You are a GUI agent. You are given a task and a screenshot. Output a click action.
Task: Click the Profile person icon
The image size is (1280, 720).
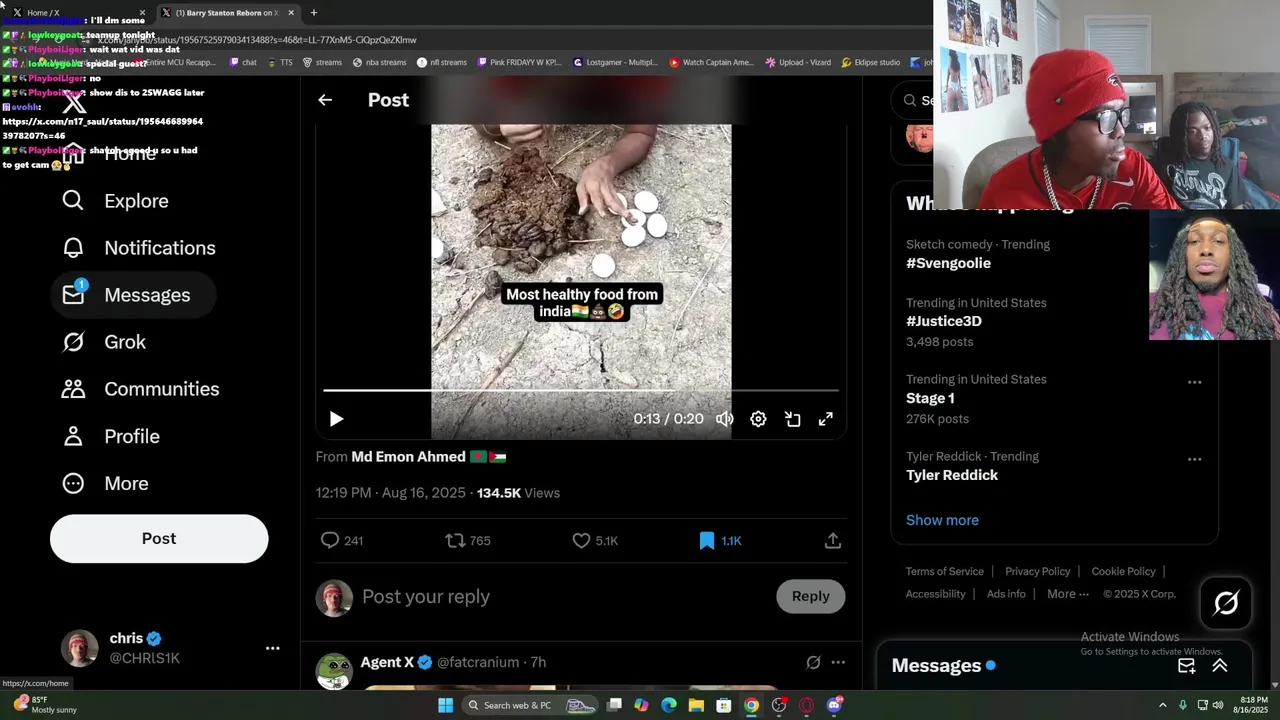tap(73, 436)
